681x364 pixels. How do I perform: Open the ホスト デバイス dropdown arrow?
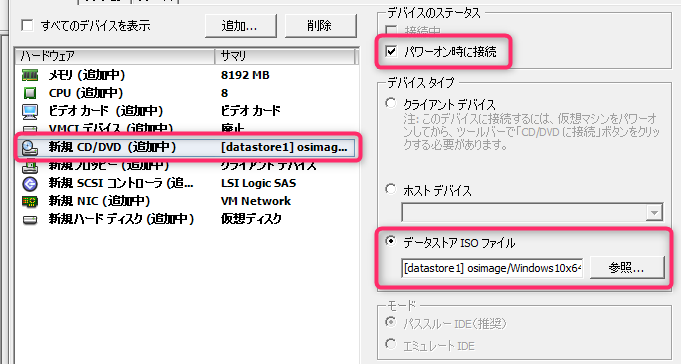tap(654, 212)
